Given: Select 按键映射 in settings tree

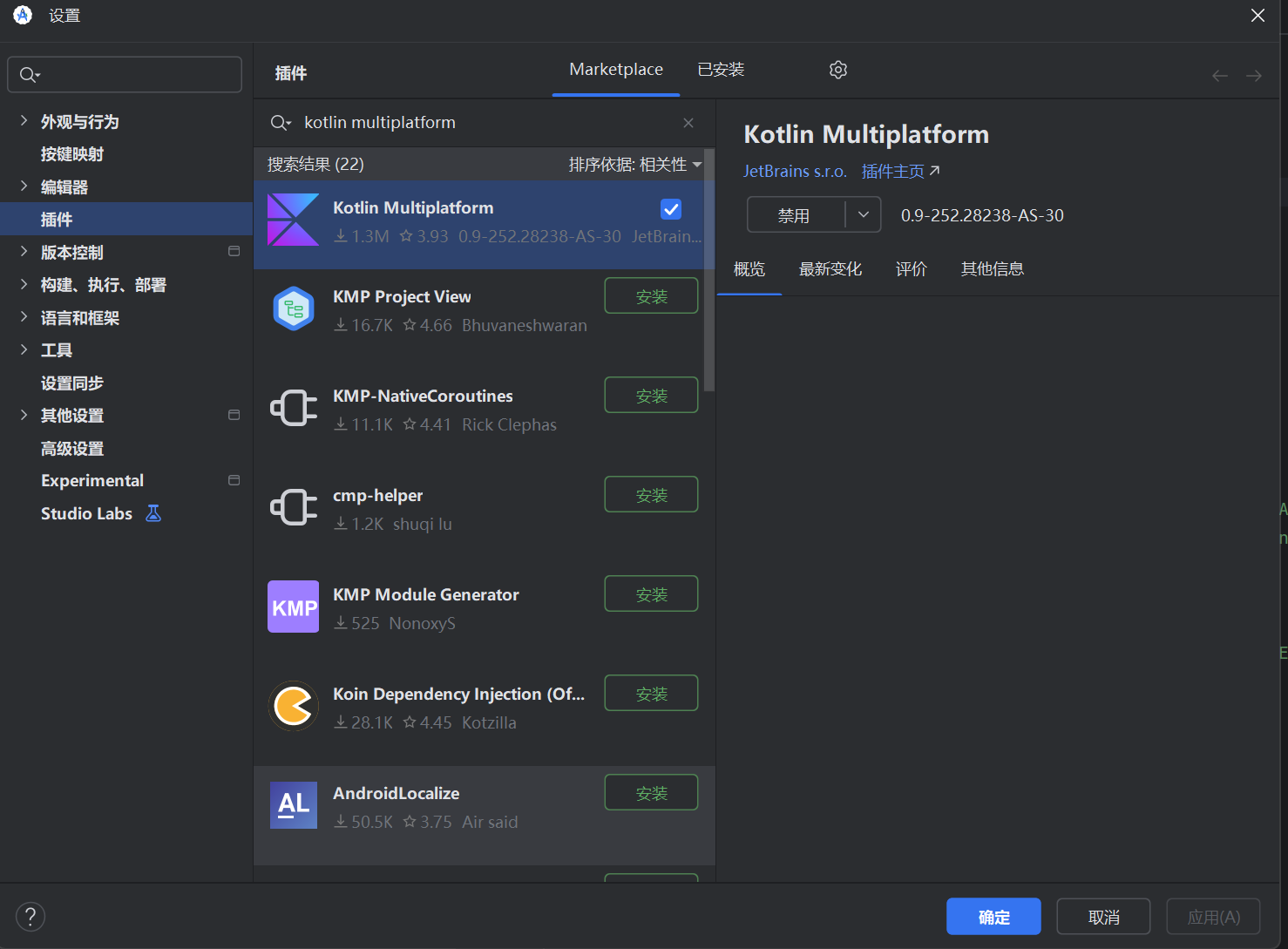Looking at the screenshot, I should point(72,154).
